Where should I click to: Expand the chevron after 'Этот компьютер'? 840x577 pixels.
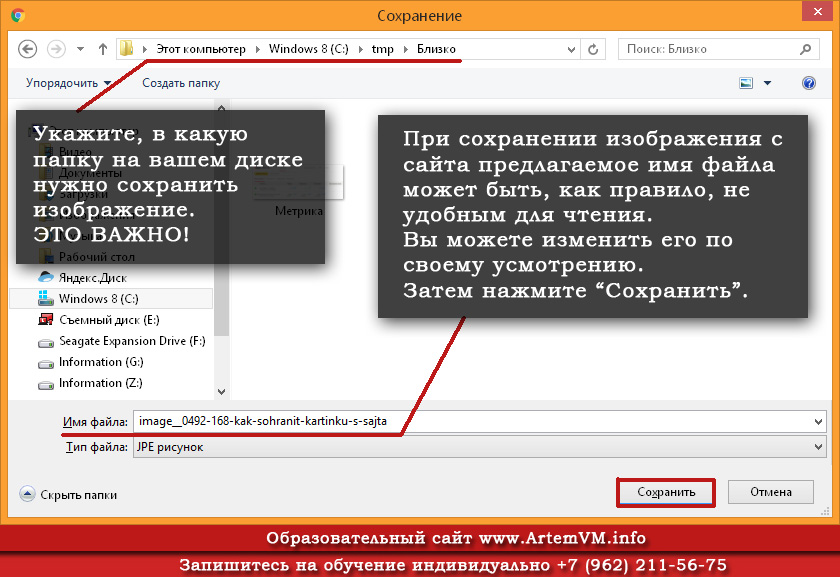pyautogui.click(x=258, y=49)
